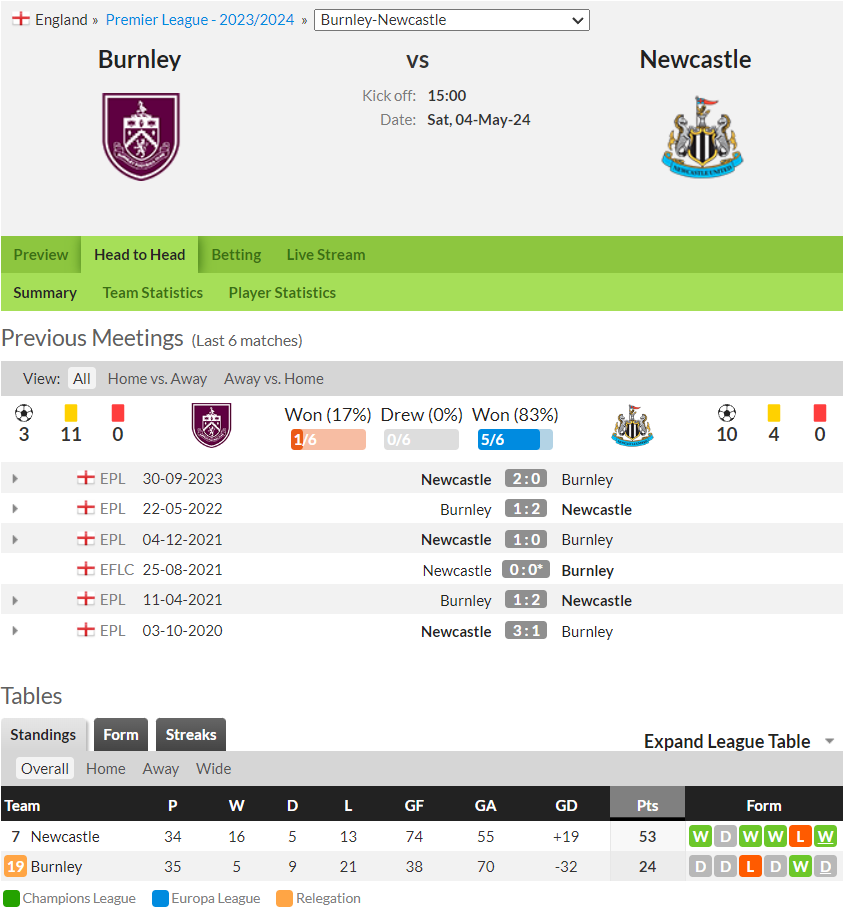Screen dimensions: 844x923
Task: Click Newcastle's 5/6 wins progress bar
Action: (515, 440)
